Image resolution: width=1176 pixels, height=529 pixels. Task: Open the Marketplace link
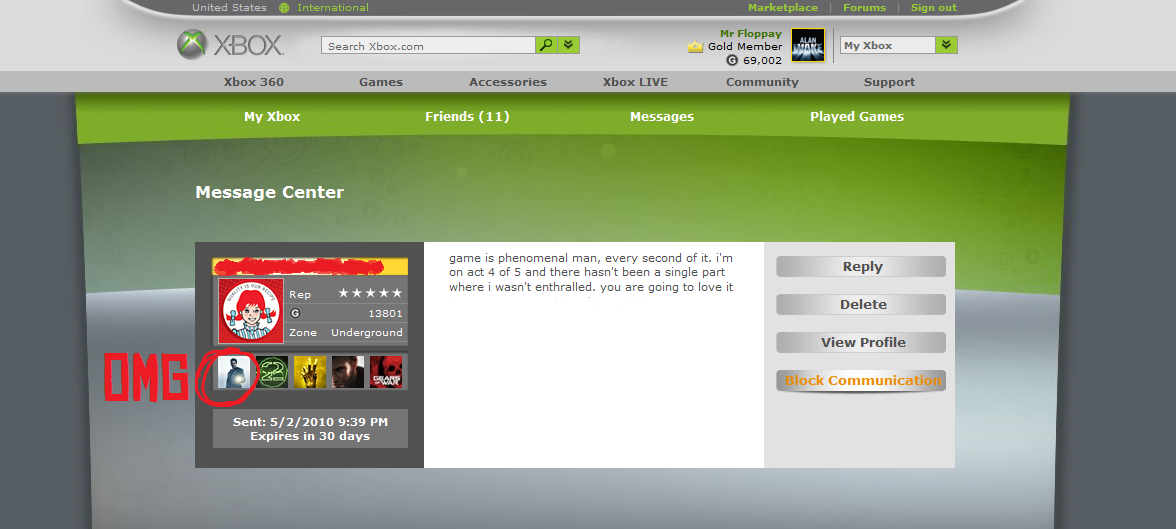pyautogui.click(x=782, y=8)
